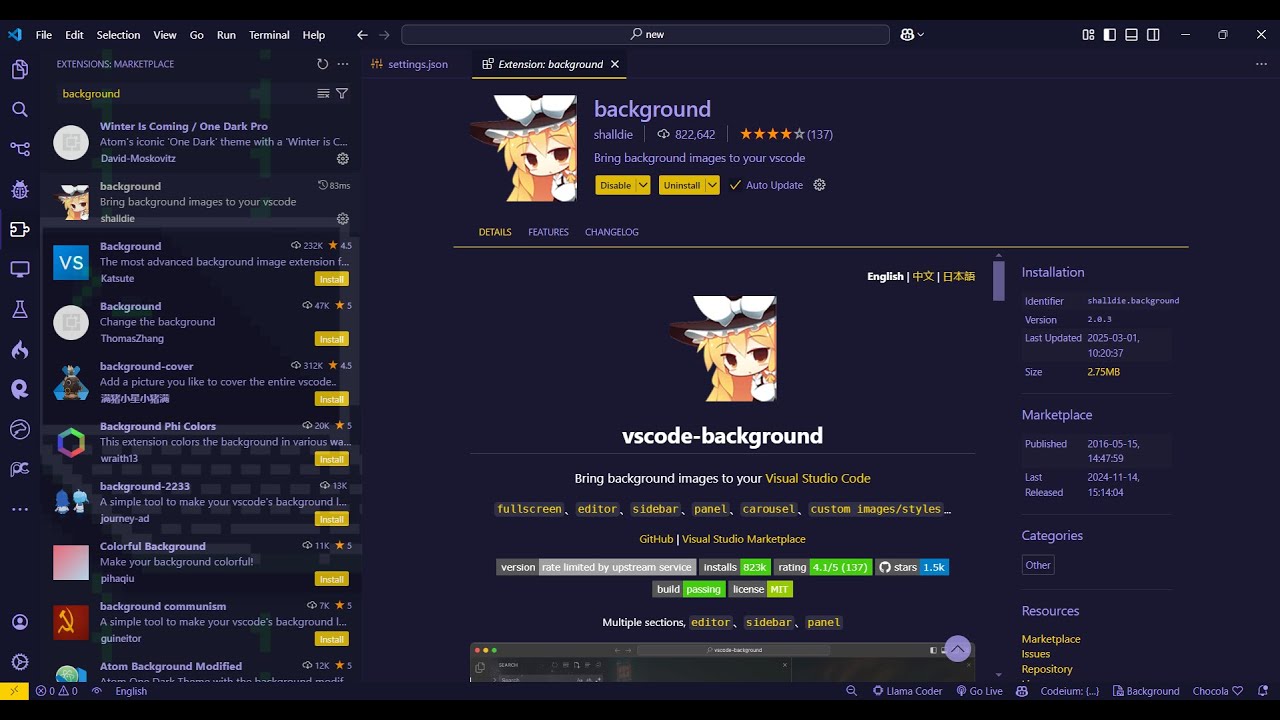Open notifications bell in status bar
Screen dimensions: 1280x720
pyautogui.click(x=1264, y=691)
